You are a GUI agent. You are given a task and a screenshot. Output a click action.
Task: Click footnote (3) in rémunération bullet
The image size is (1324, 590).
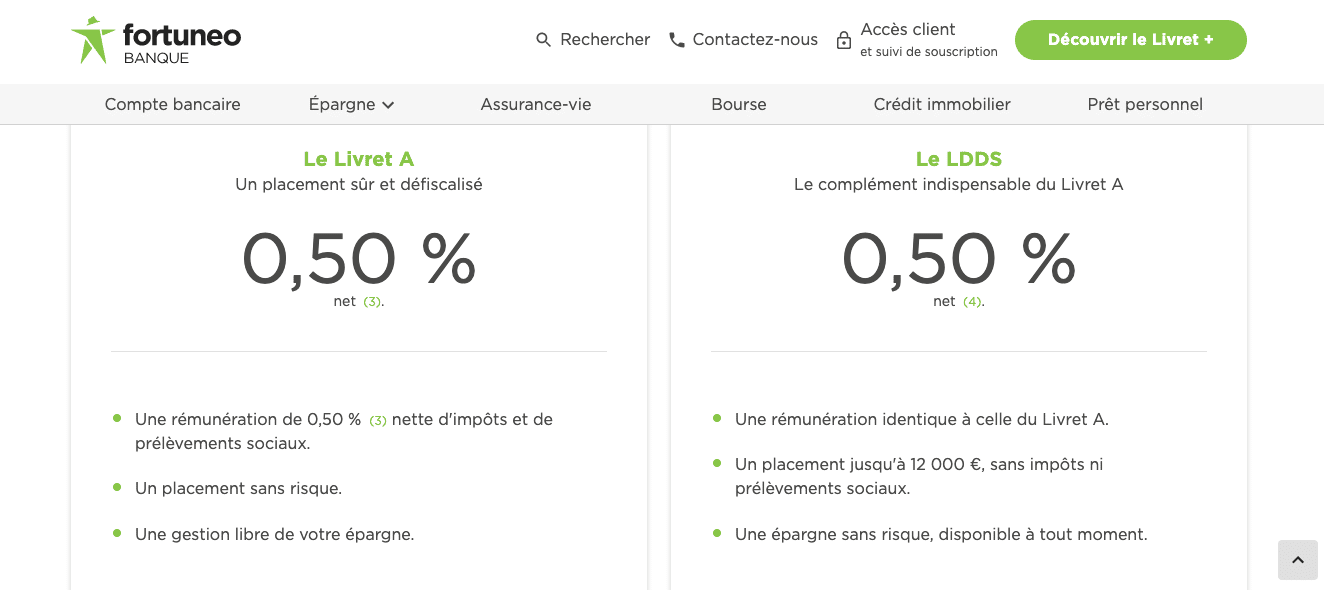378,421
